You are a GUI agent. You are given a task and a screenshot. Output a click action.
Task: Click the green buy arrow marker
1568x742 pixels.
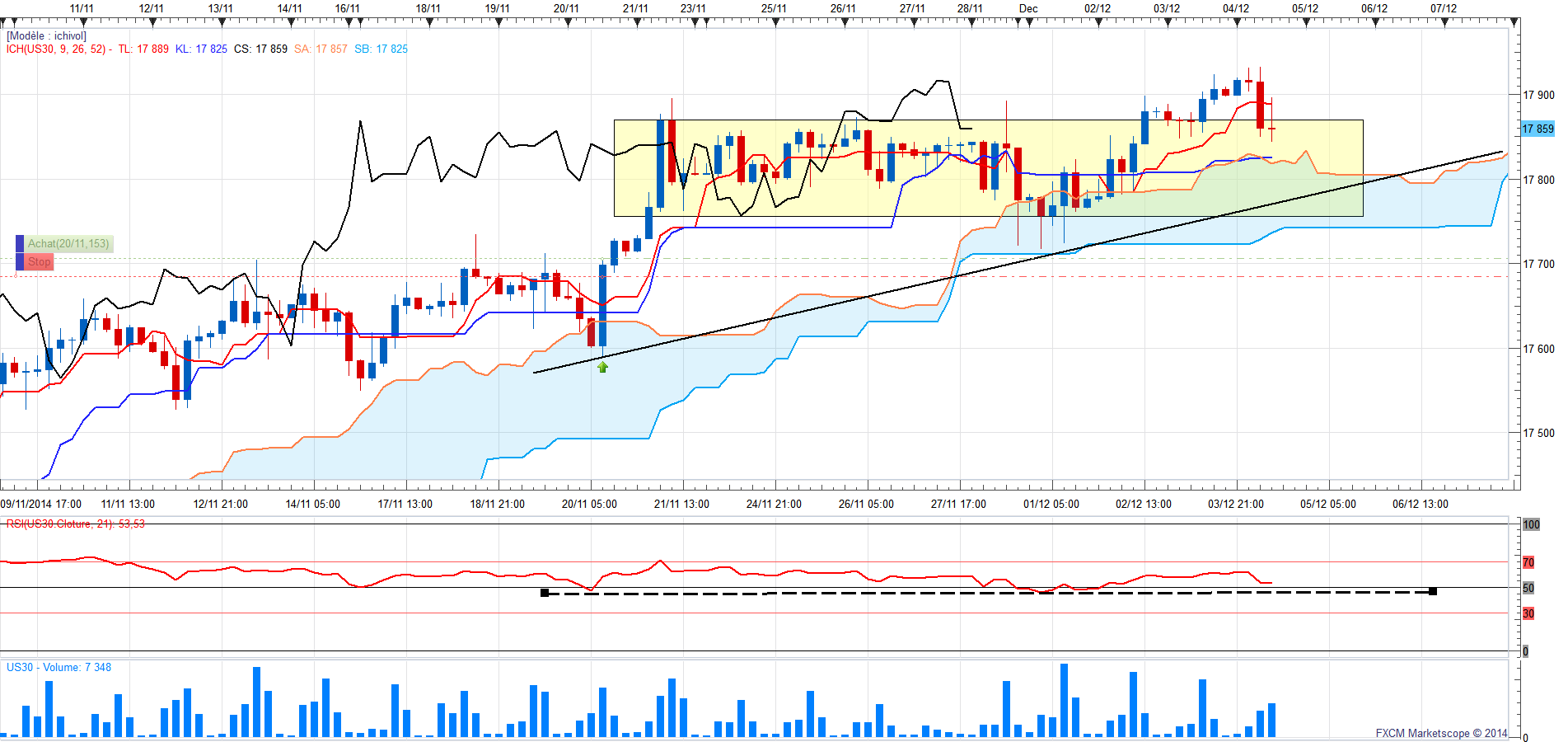pyautogui.click(x=602, y=367)
